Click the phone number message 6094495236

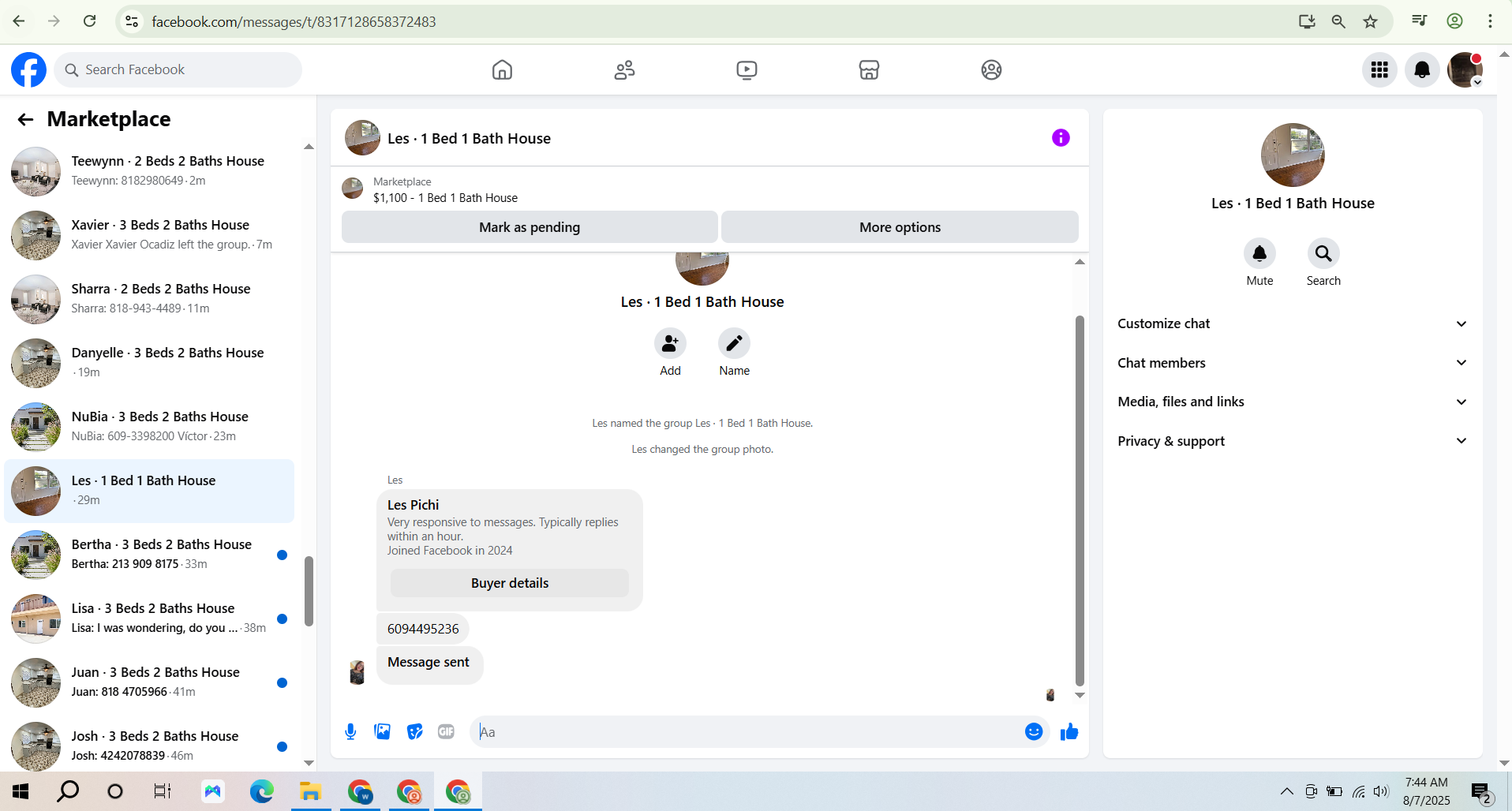point(423,629)
